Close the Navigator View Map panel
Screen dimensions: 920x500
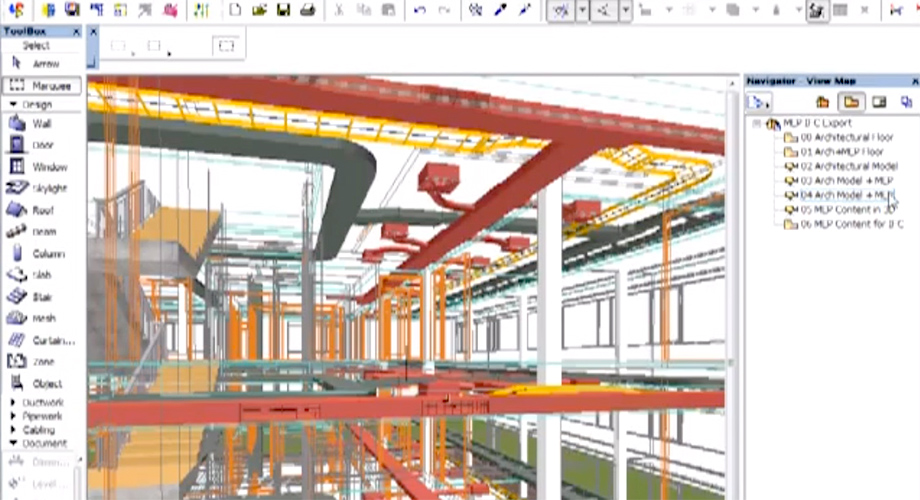915,81
